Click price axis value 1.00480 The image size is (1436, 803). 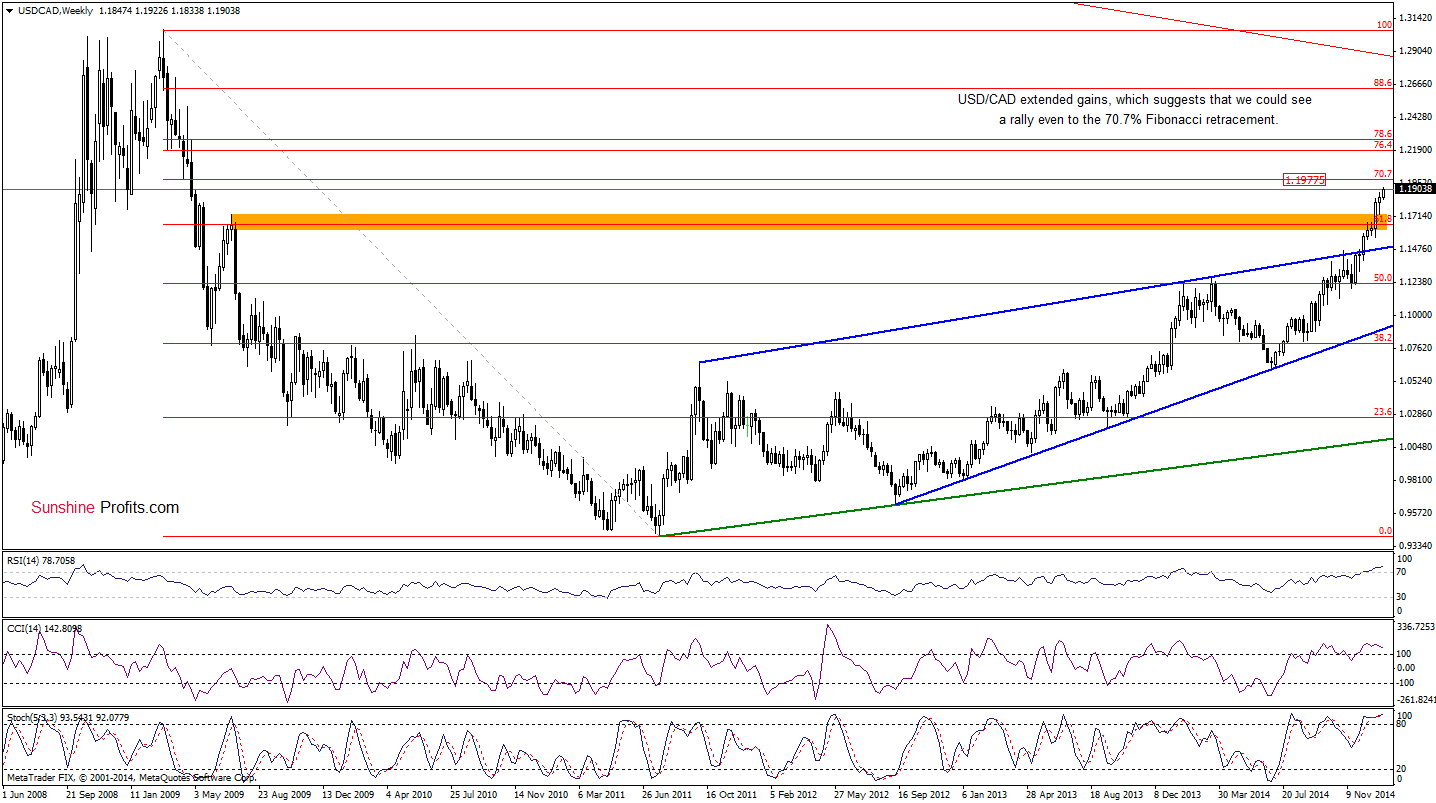pyautogui.click(x=1416, y=447)
